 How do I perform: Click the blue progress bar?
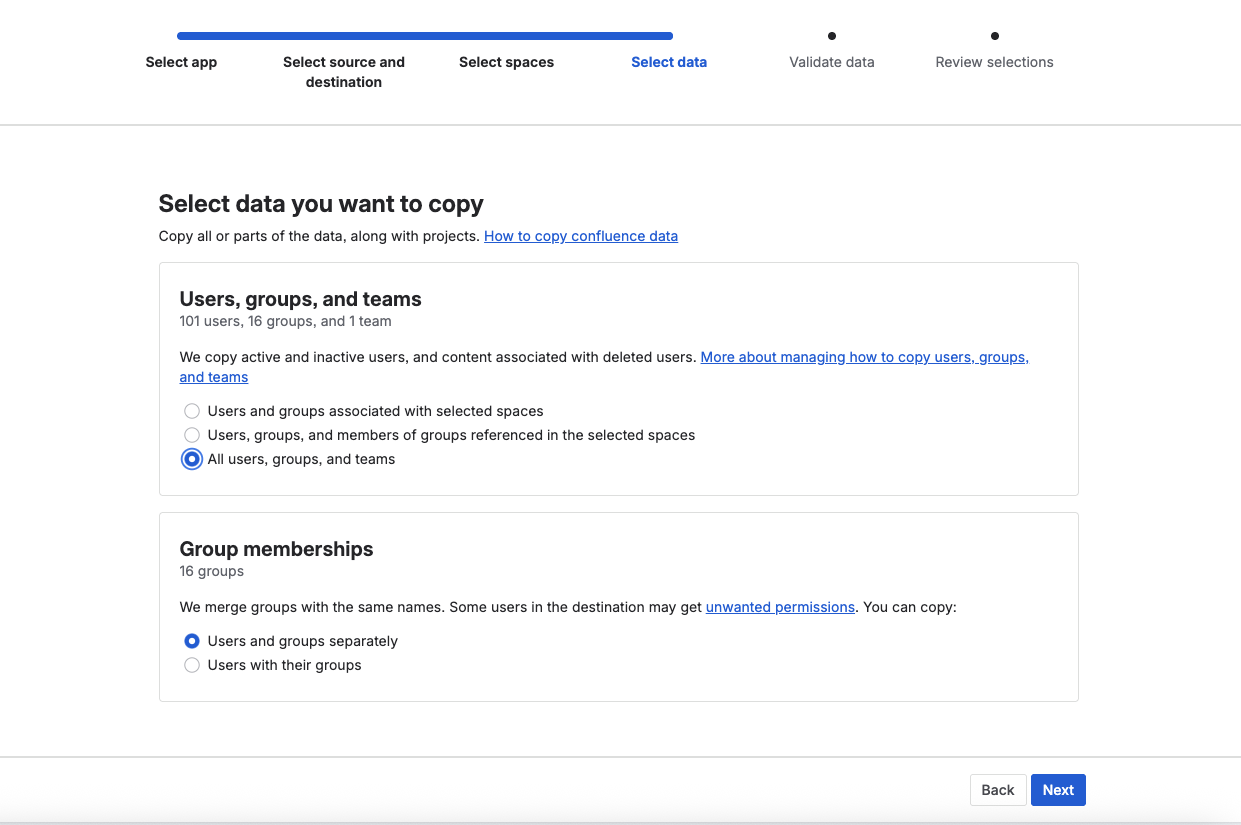[x=425, y=35]
